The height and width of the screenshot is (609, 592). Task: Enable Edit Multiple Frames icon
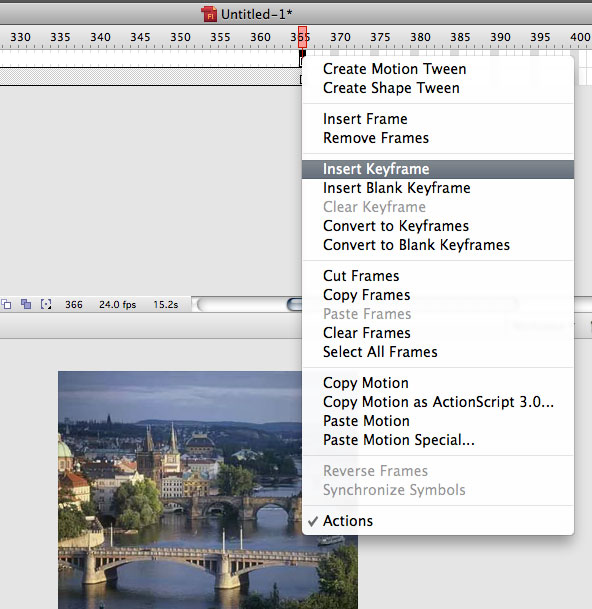click(26, 304)
